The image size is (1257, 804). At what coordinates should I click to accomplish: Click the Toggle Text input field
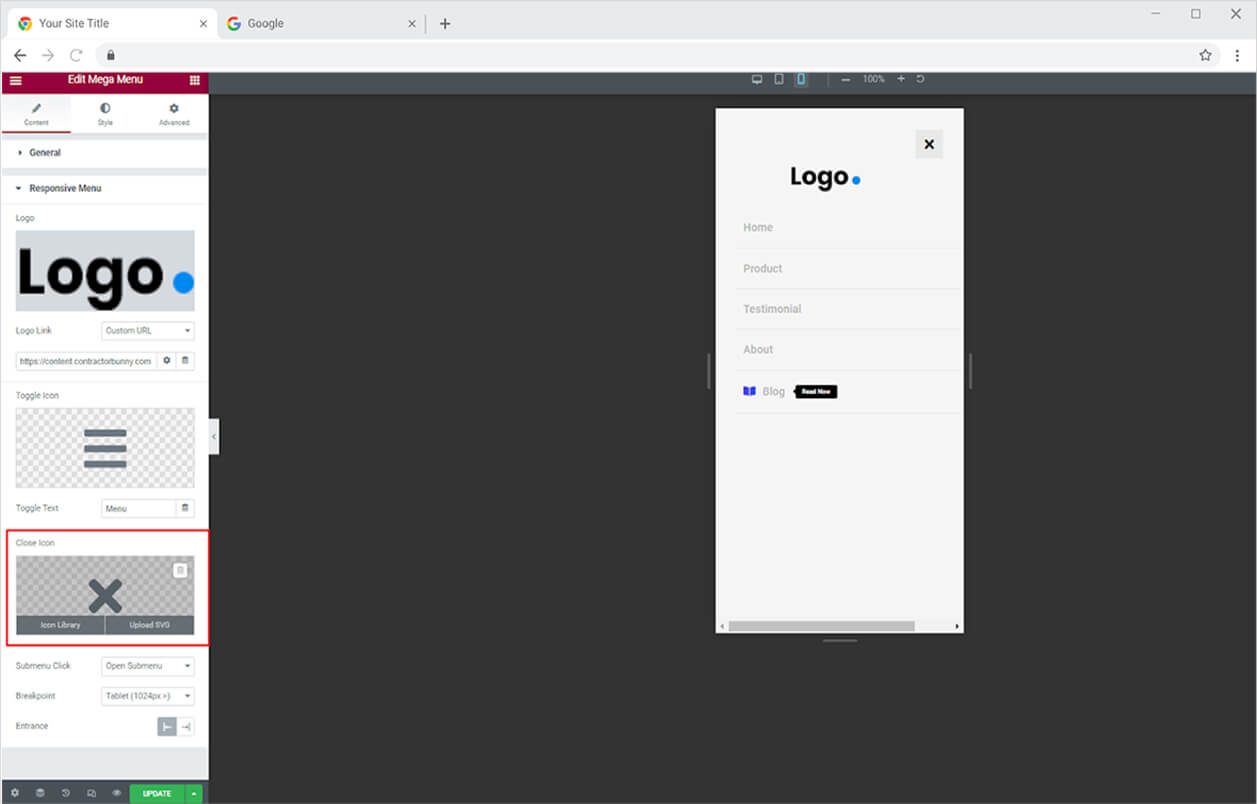click(139, 508)
